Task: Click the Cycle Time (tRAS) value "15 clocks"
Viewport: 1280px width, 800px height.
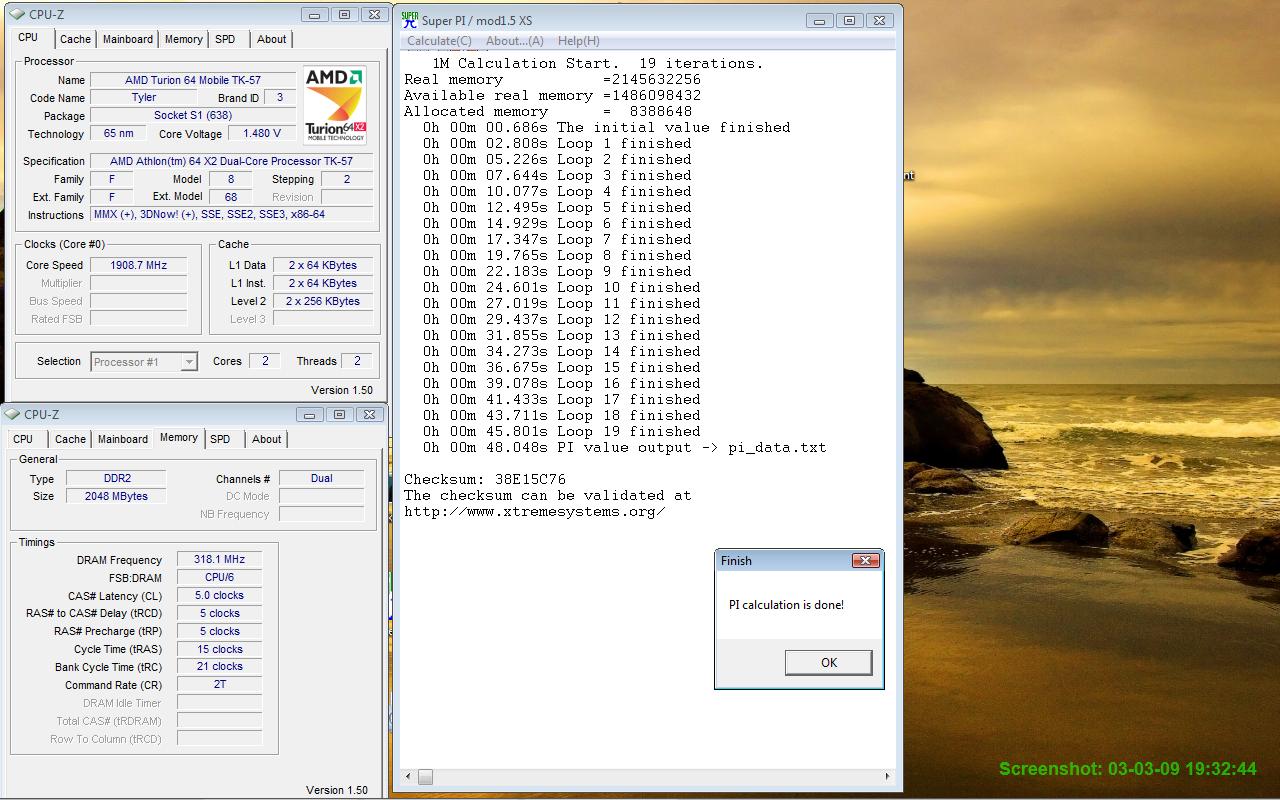Action: (x=220, y=650)
